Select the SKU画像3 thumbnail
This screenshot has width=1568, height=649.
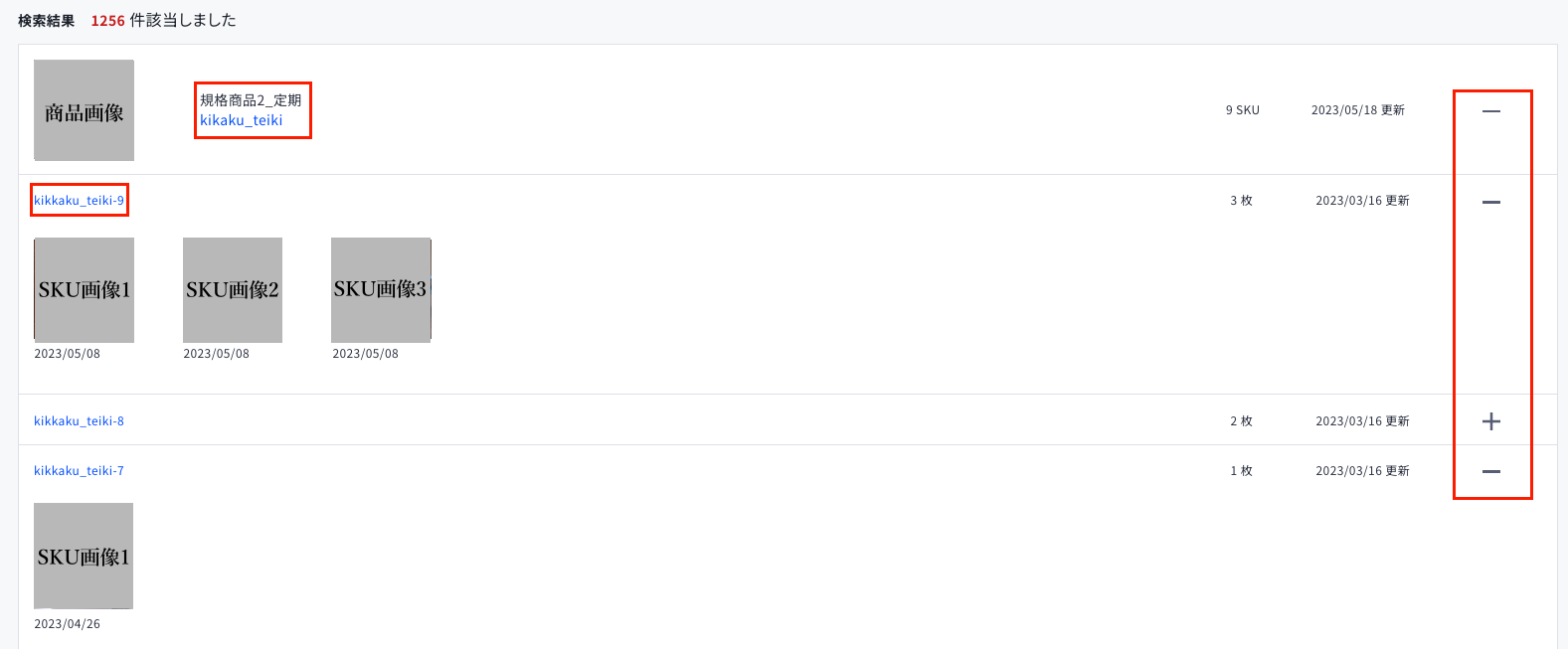(x=381, y=289)
